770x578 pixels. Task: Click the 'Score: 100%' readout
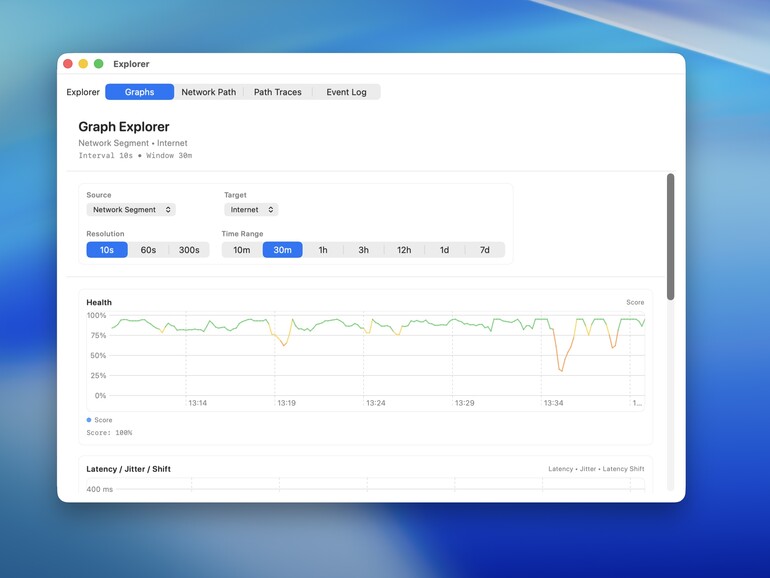(x=109, y=433)
